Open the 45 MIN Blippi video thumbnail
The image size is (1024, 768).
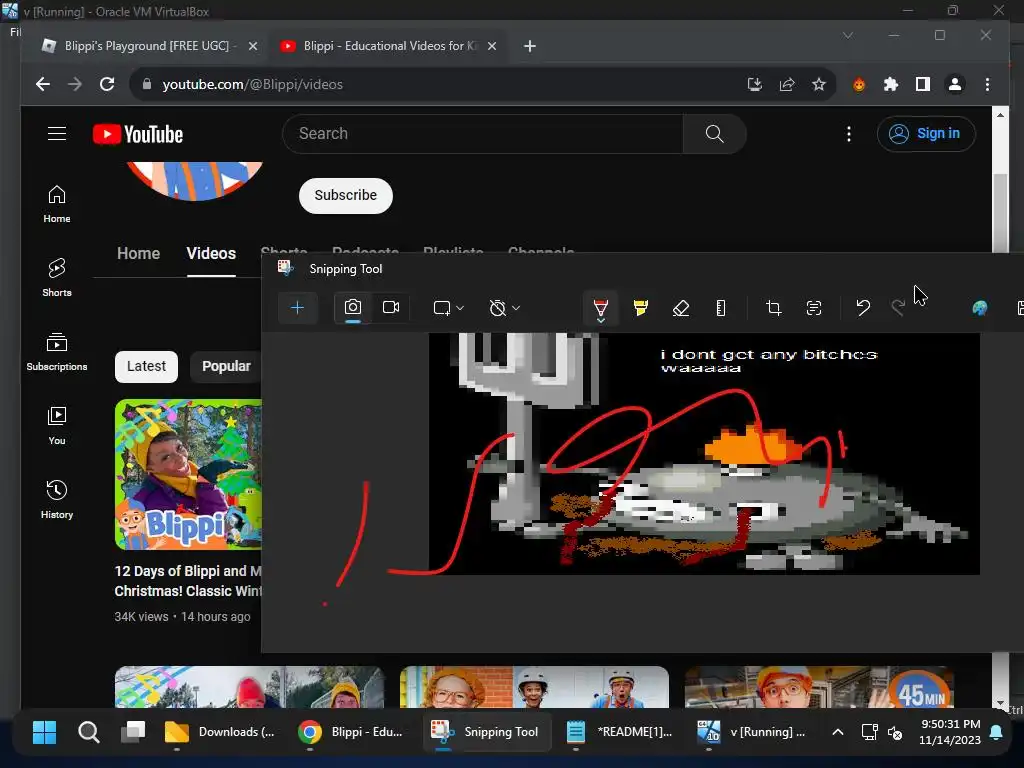click(819, 687)
